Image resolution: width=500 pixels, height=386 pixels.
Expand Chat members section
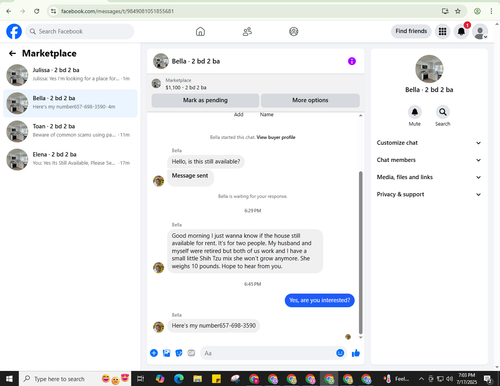pos(429,160)
